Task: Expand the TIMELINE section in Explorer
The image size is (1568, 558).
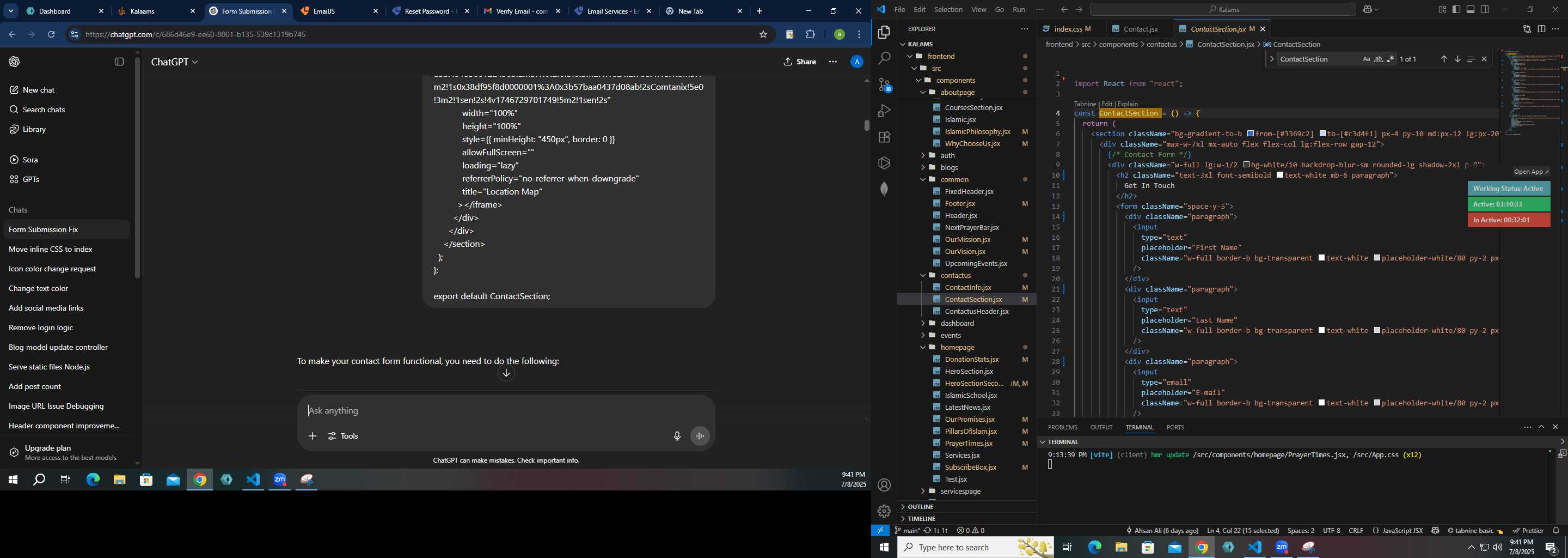Action: pos(966,519)
